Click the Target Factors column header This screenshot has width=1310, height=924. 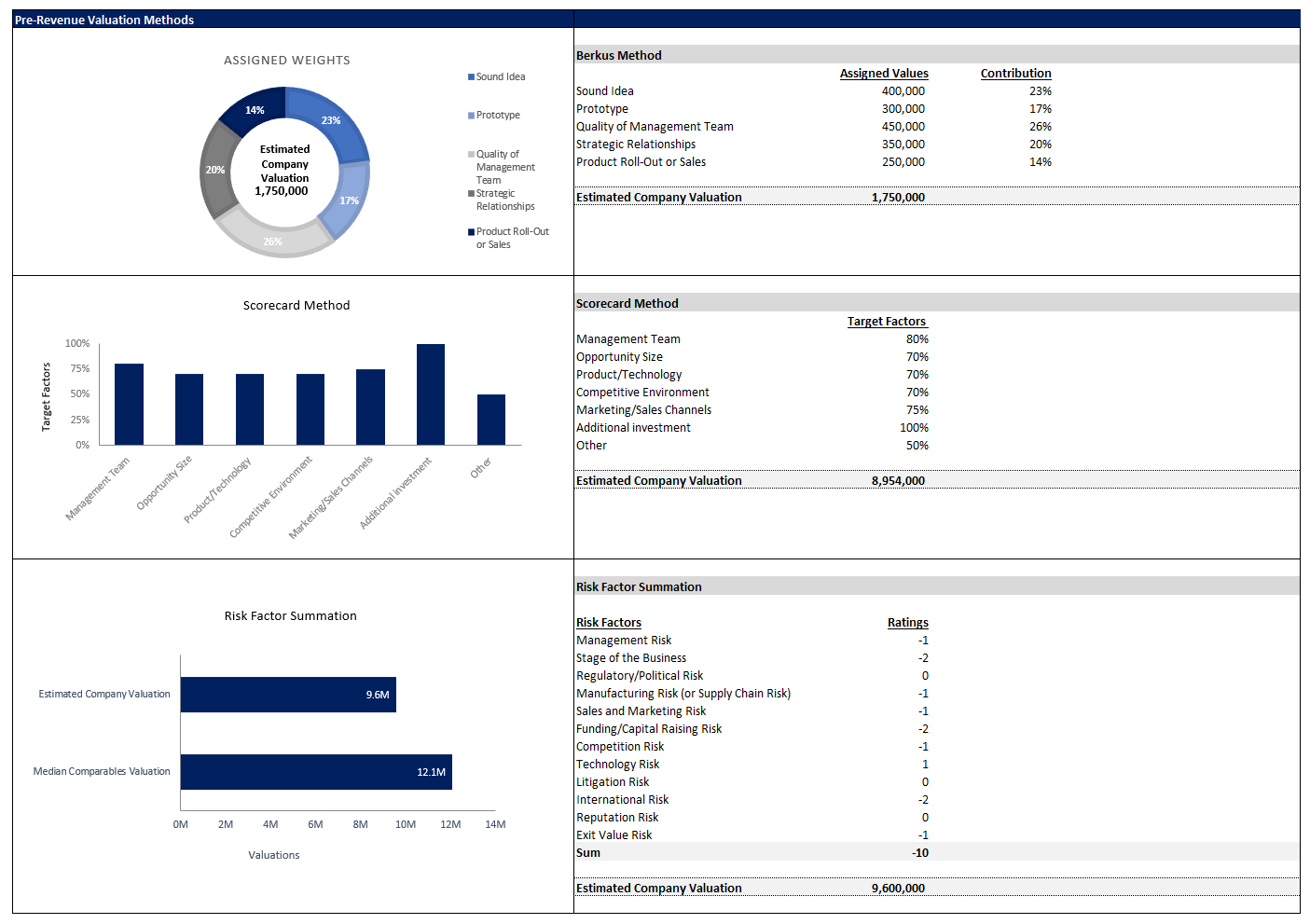886,322
